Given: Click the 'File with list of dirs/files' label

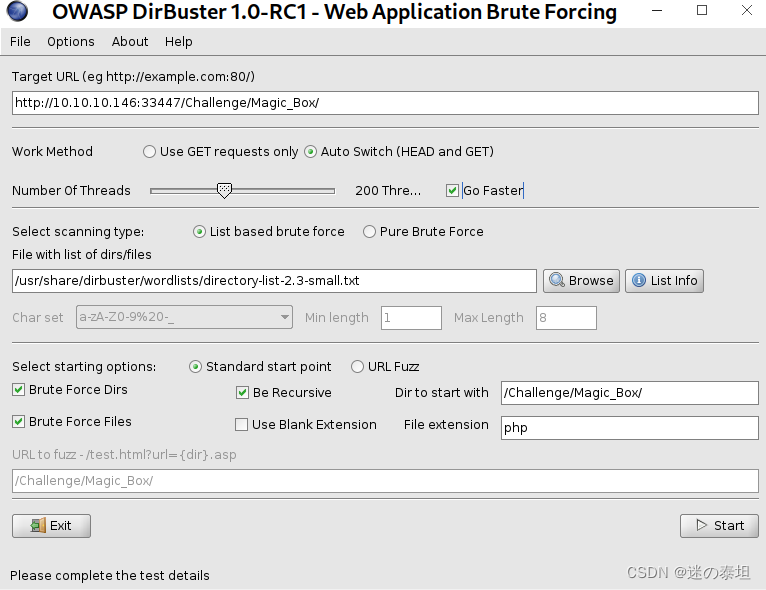Looking at the screenshot, I should [82, 254].
